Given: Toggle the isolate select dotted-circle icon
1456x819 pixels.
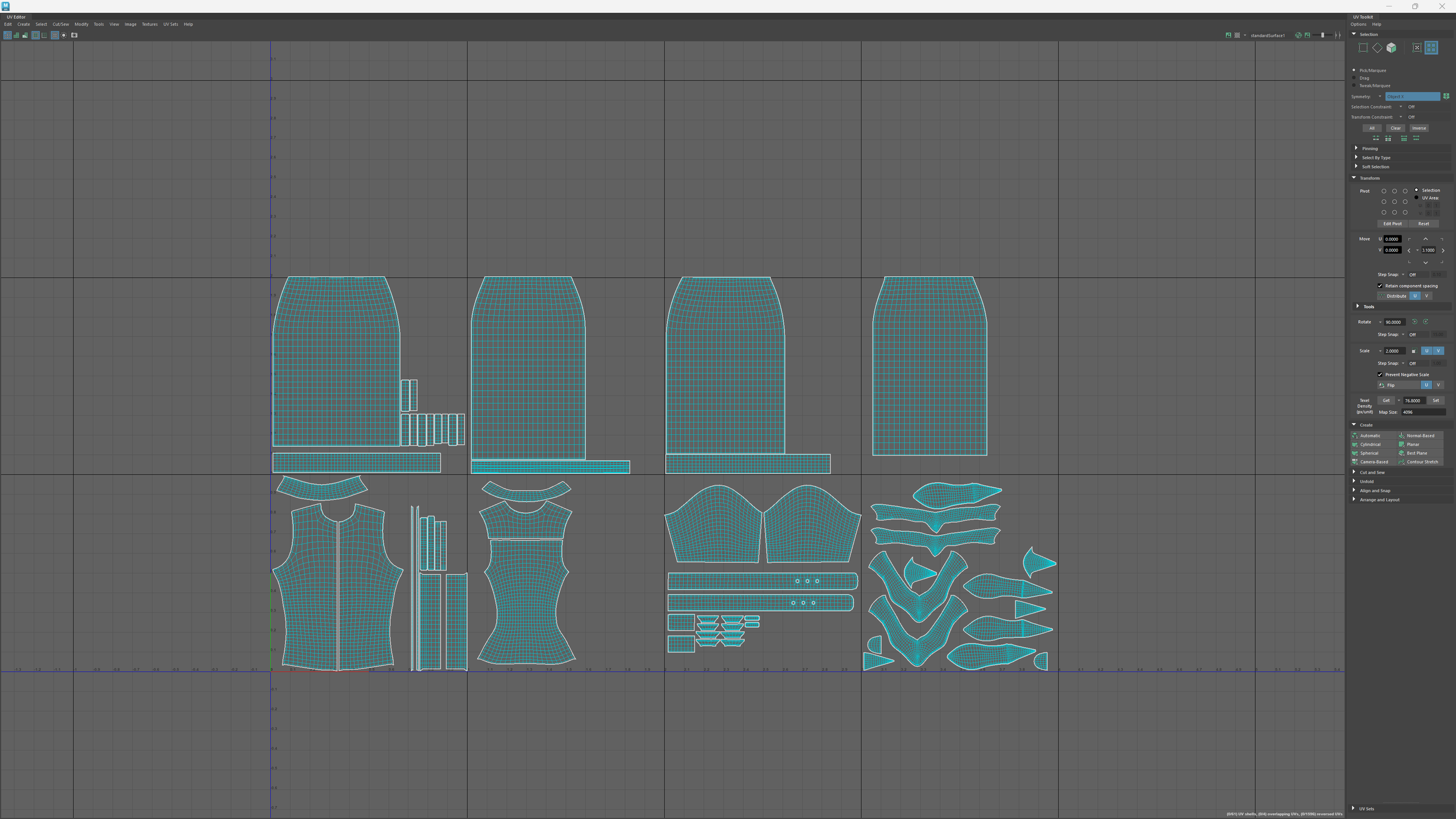Looking at the screenshot, I should point(64,36).
